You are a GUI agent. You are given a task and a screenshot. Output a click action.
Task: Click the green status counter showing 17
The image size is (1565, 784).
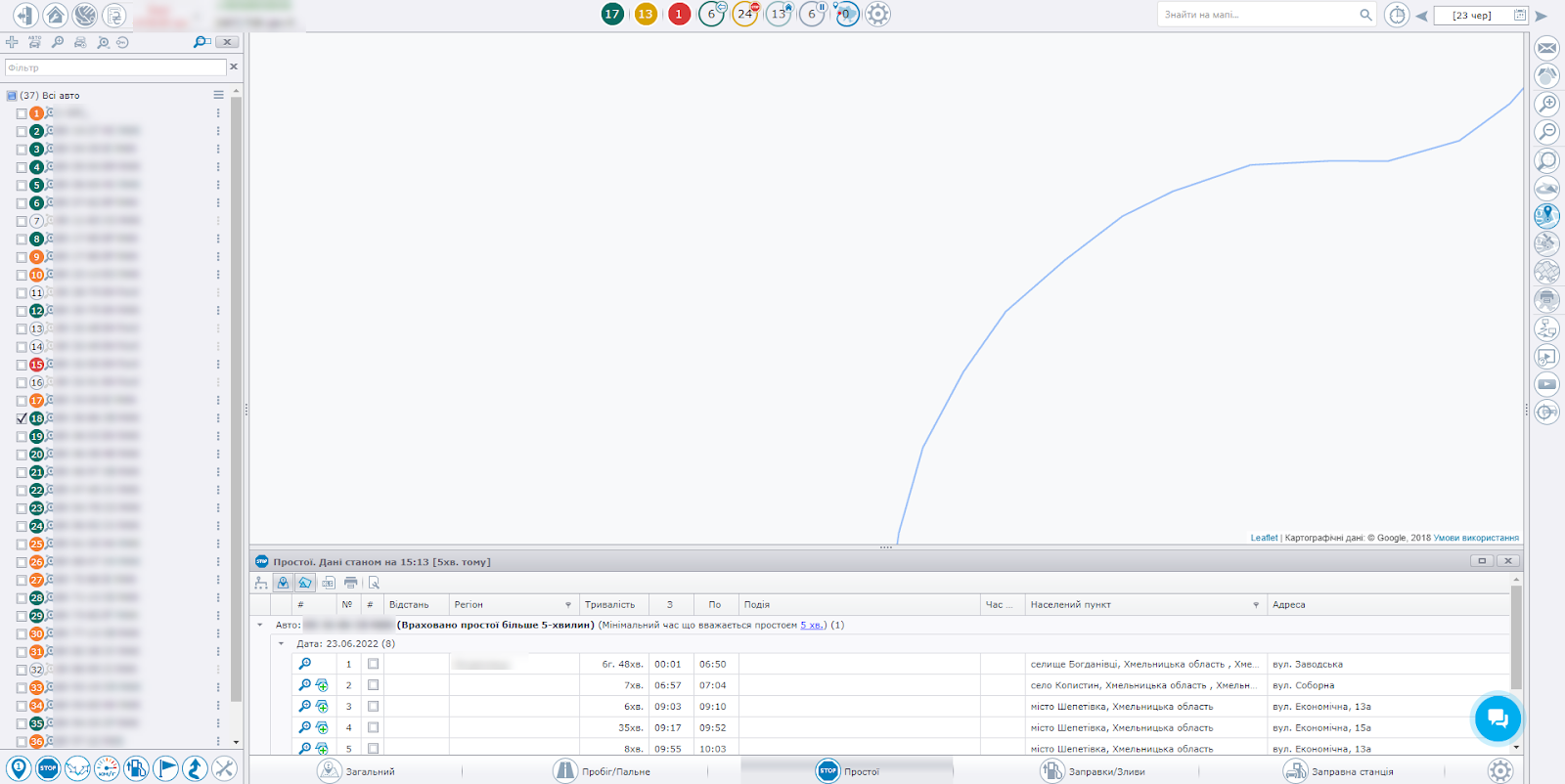pyautogui.click(x=612, y=14)
